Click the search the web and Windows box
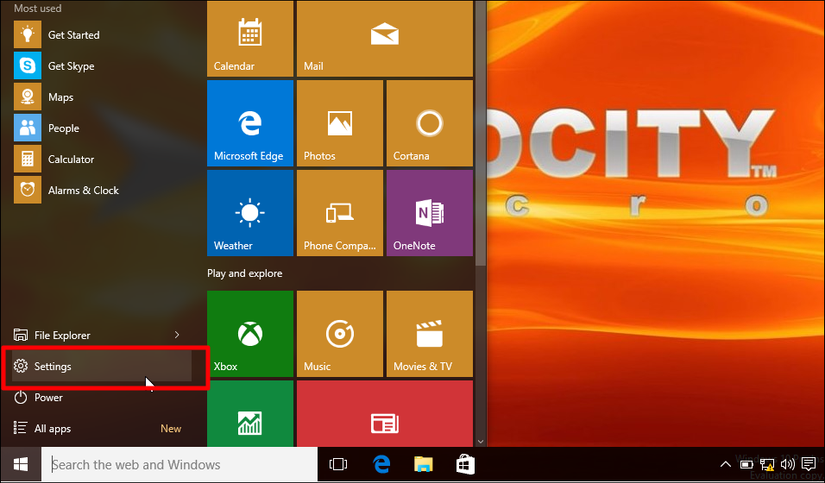Image resolution: width=825 pixels, height=483 pixels. pos(180,464)
